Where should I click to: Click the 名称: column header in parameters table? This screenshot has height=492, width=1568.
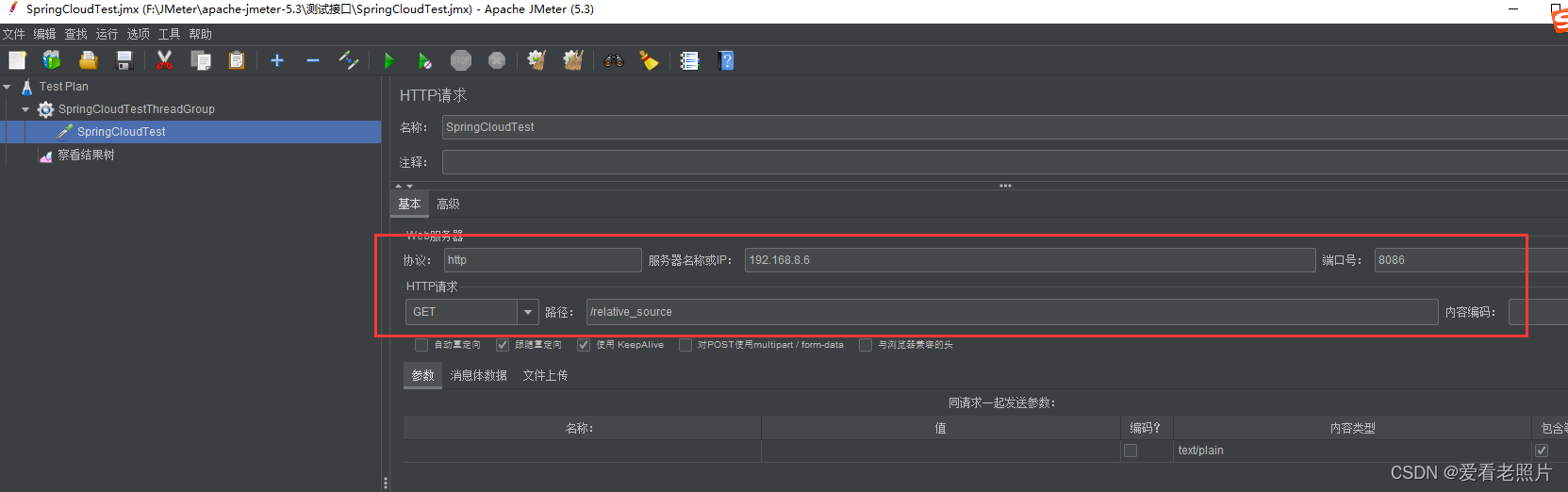(582, 428)
